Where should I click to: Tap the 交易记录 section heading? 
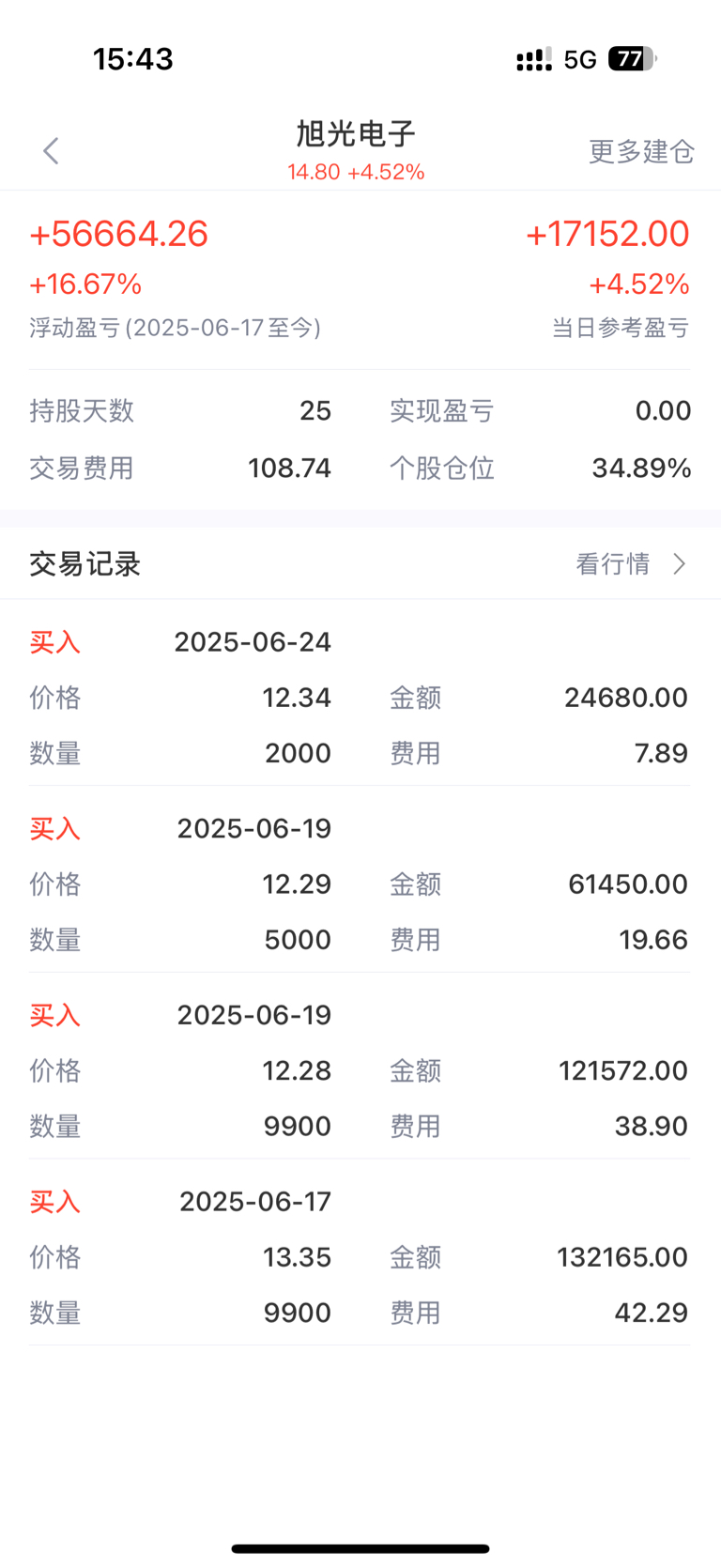click(x=85, y=563)
